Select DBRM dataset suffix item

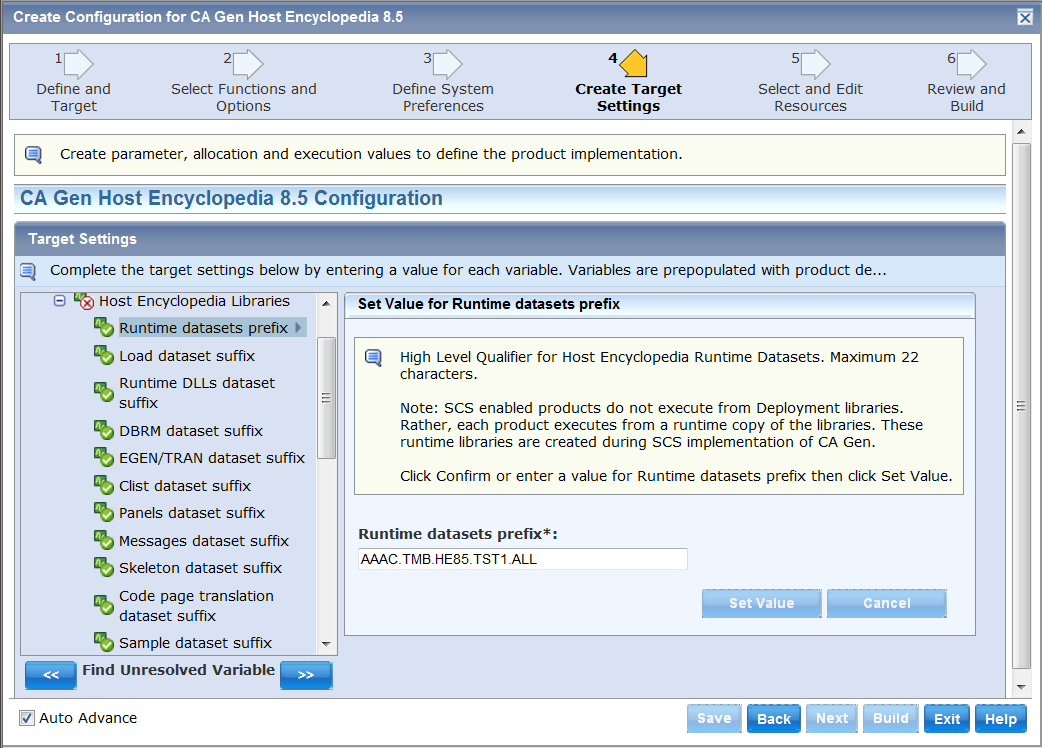point(191,431)
